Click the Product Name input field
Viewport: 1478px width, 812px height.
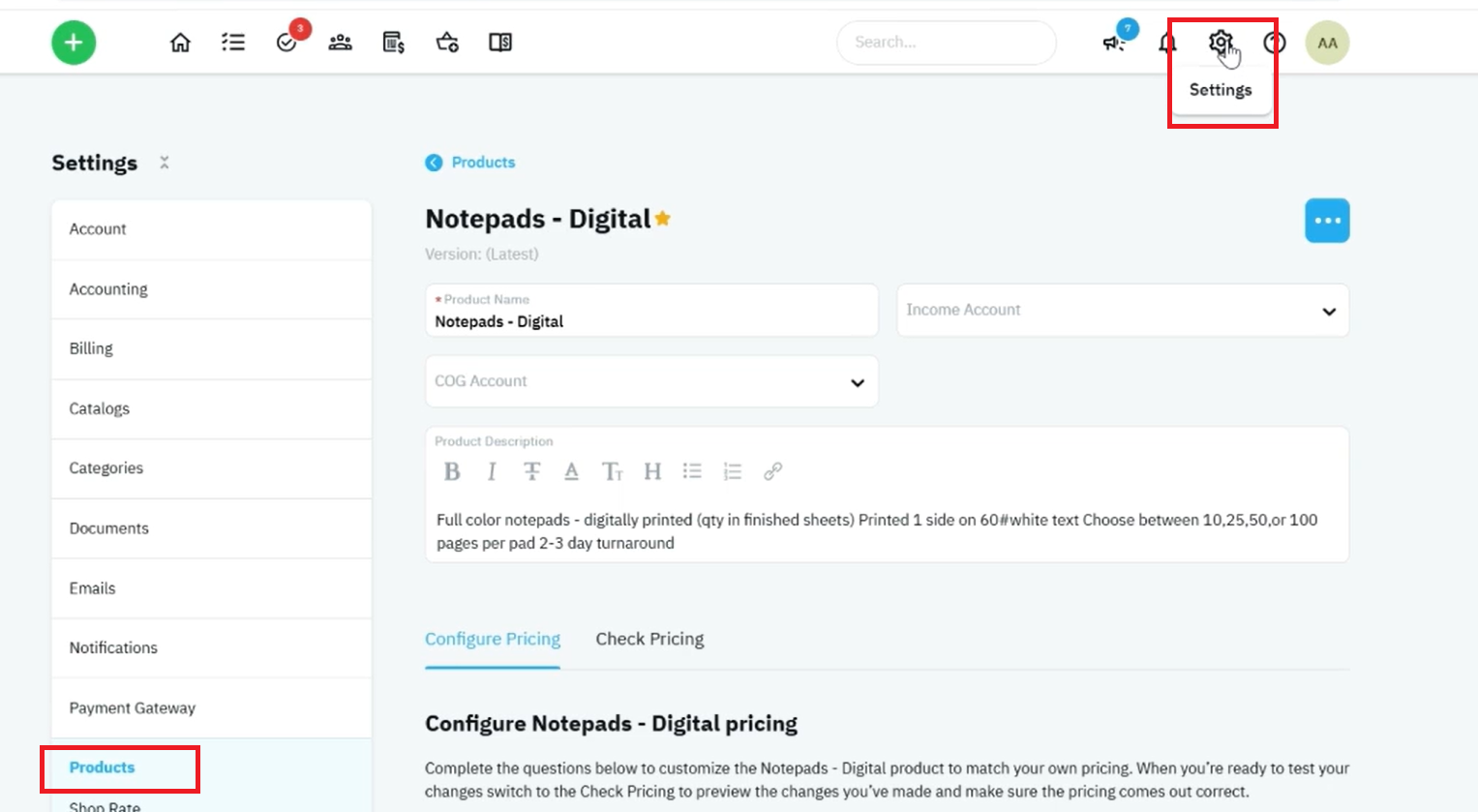[x=651, y=311]
